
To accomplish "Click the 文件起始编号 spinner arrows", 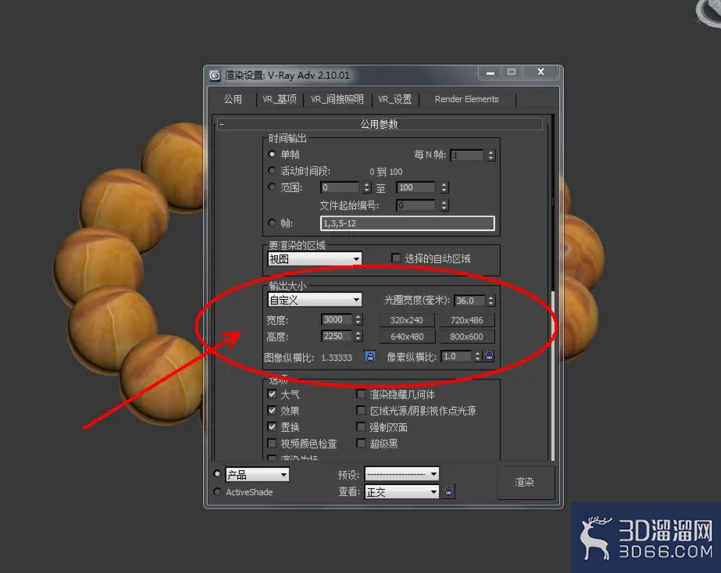I will [444, 205].
